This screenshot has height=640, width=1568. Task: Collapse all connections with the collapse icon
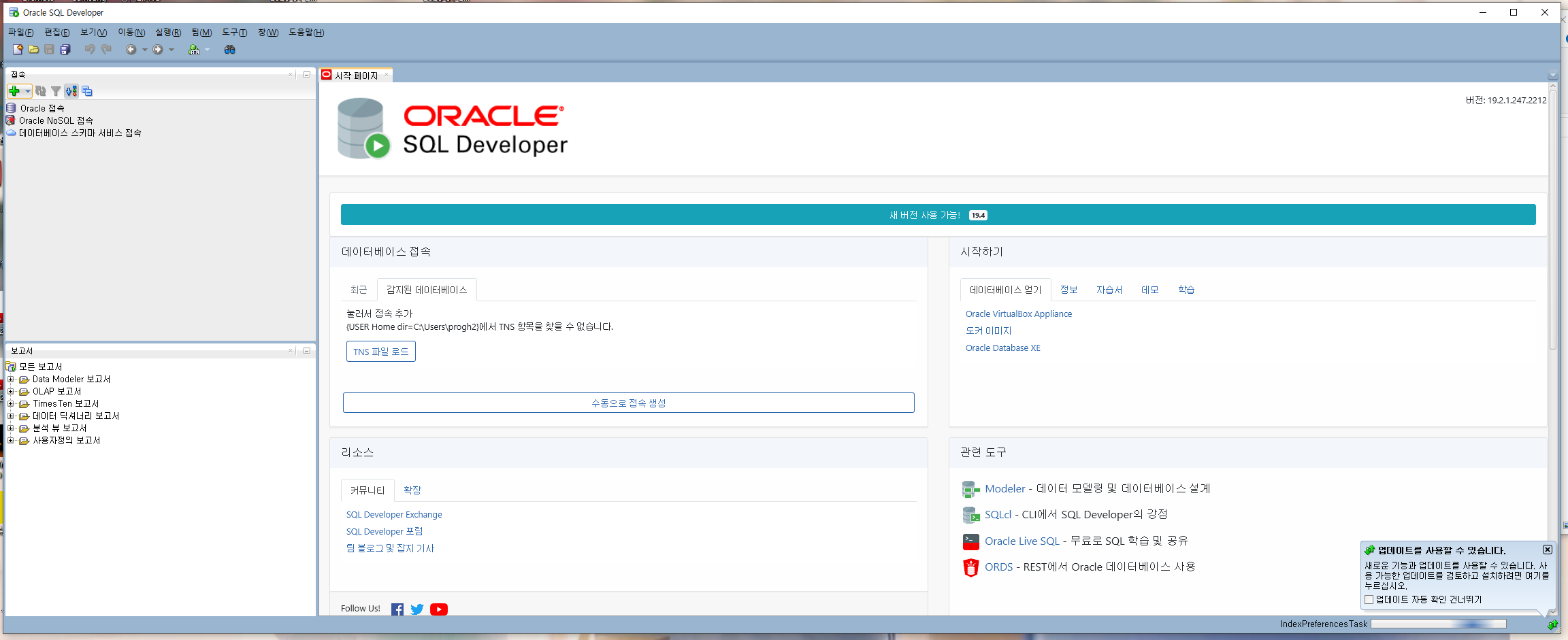[87, 91]
